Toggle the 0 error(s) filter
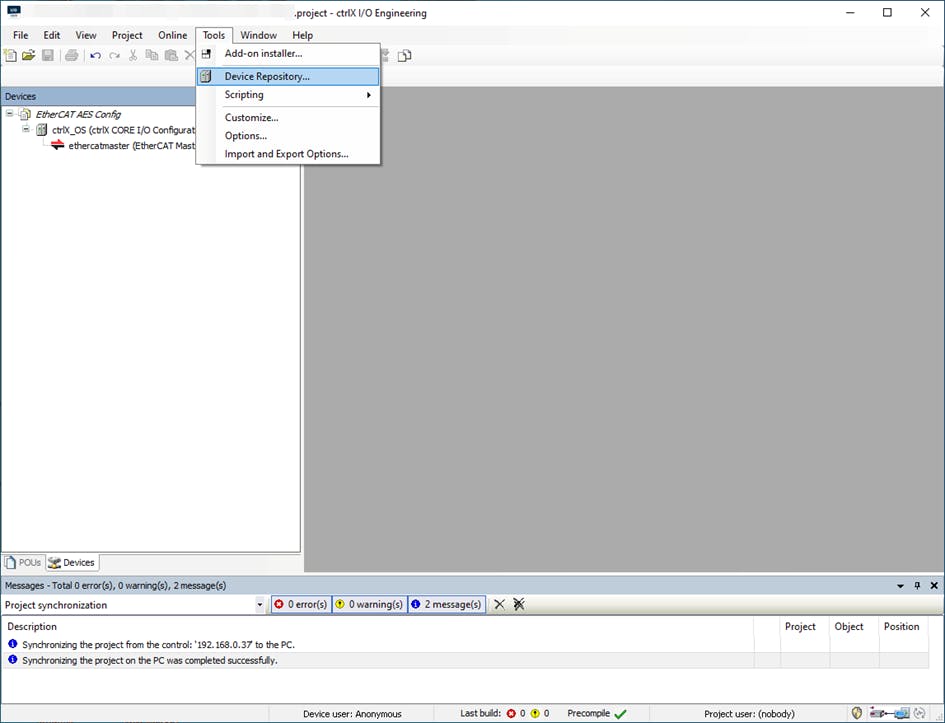The image size is (945, 723). (x=301, y=604)
